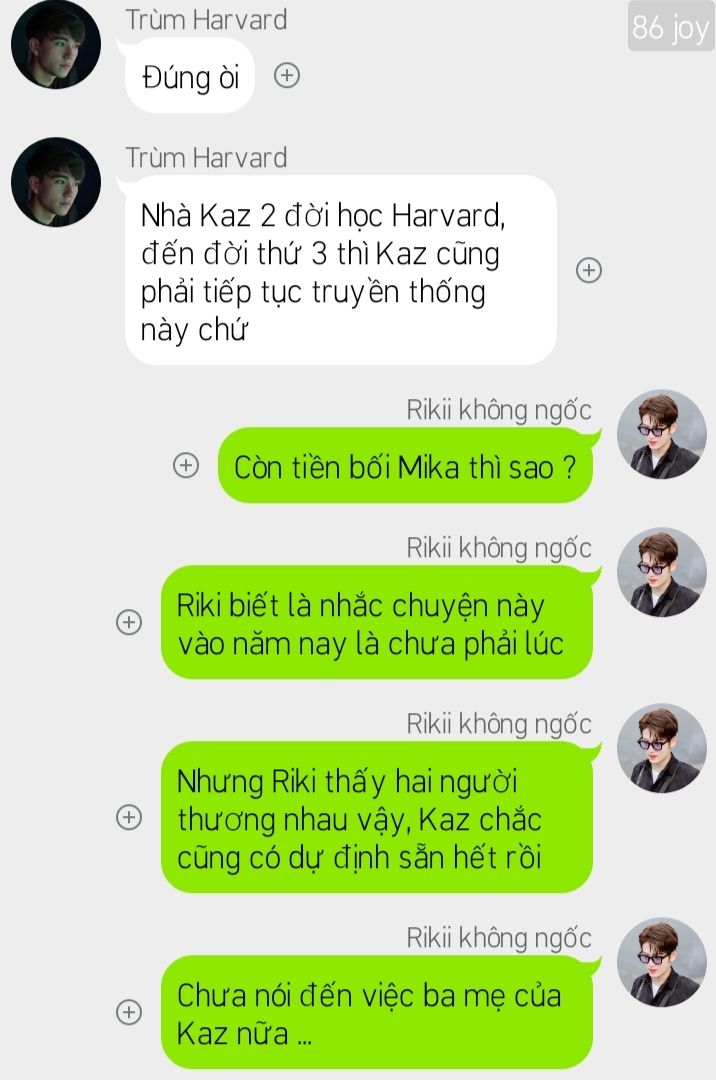716x1080 pixels.
Task: Tap the "Còn tiền bối Mika thì sao ?" bubble
Action: point(406,466)
